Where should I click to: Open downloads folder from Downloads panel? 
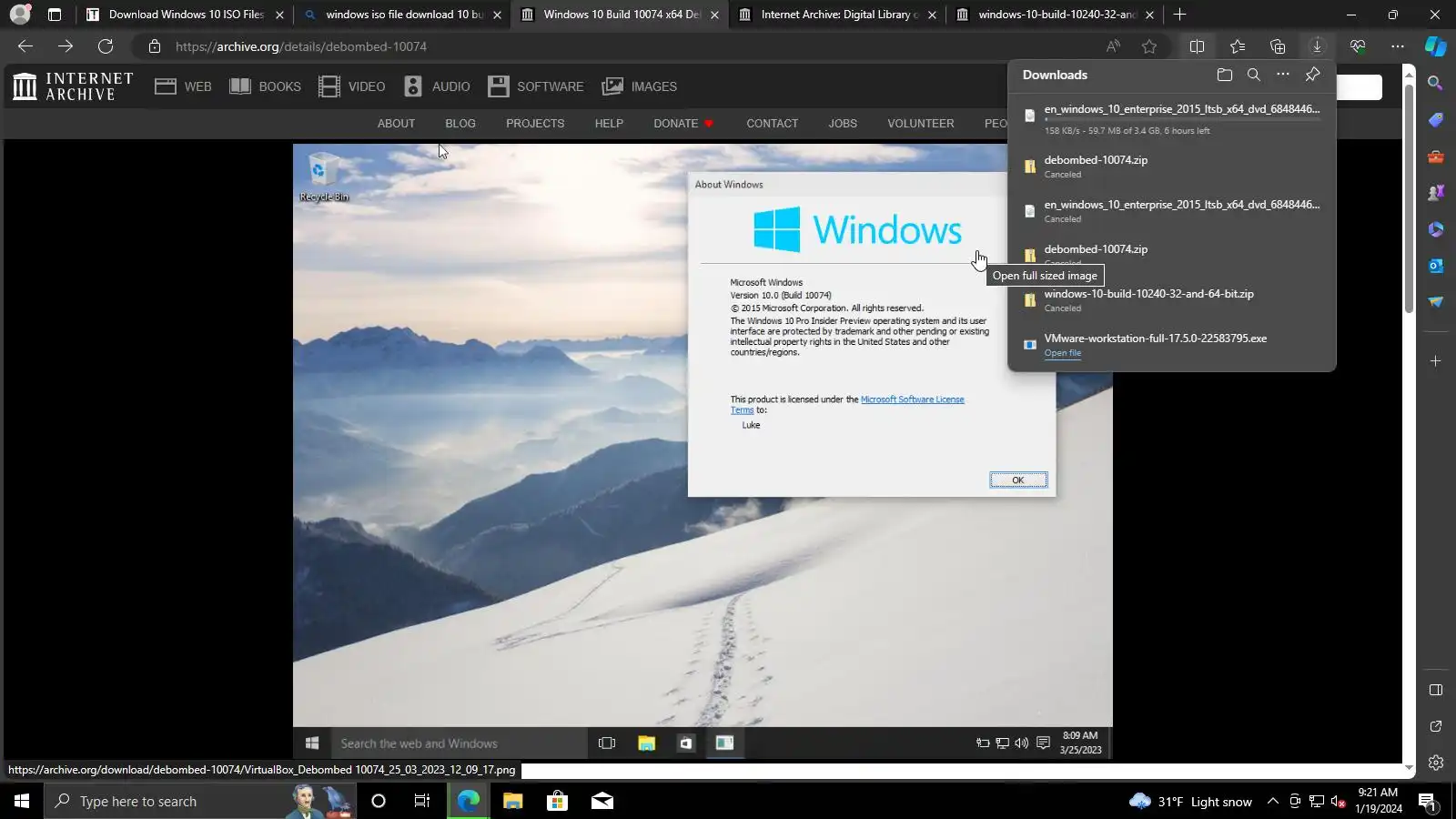tap(1225, 75)
